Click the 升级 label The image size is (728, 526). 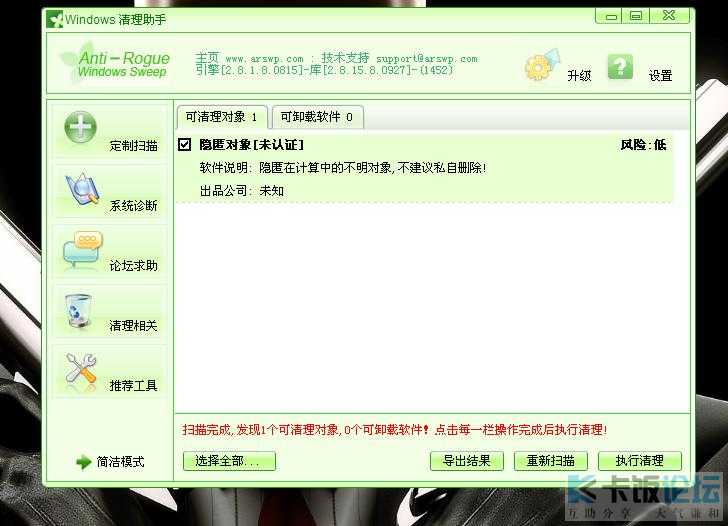(x=579, y=75)
